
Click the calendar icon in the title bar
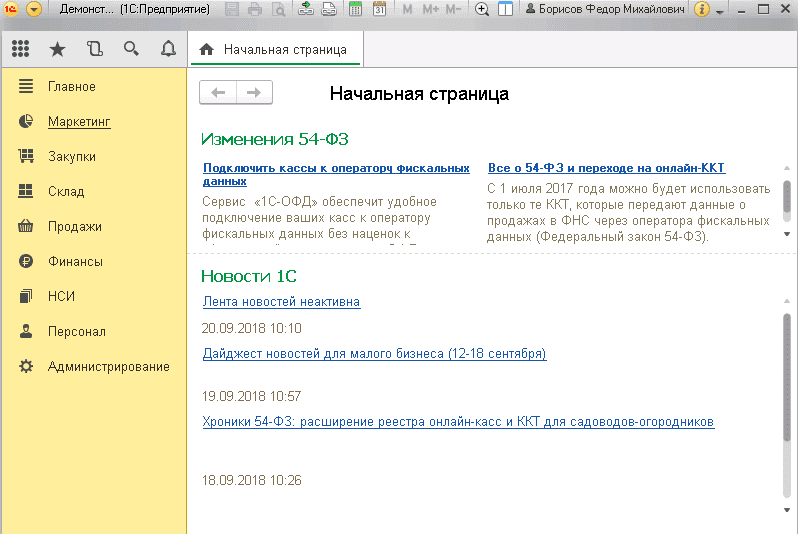point(380,10)
